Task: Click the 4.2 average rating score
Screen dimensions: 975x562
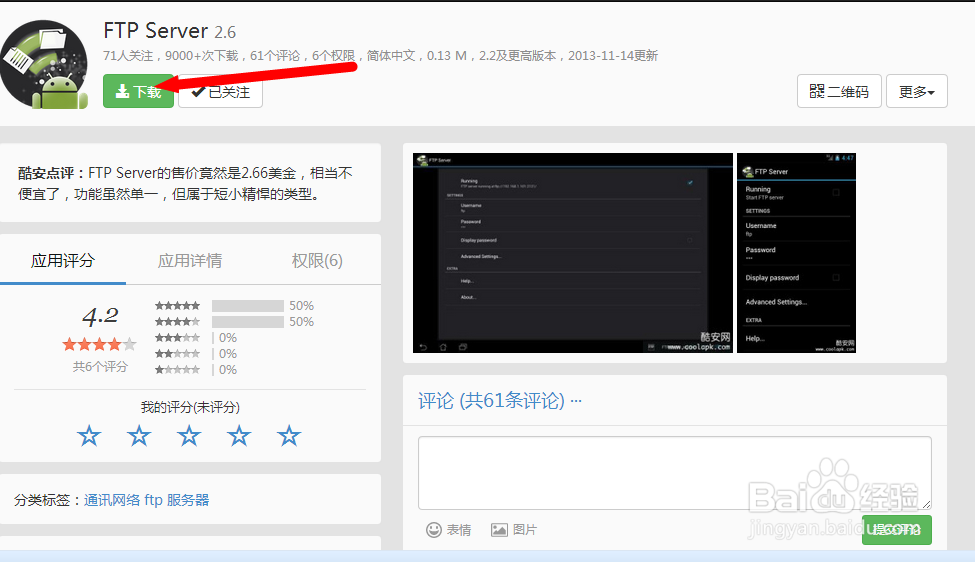Action: [100, 316]
